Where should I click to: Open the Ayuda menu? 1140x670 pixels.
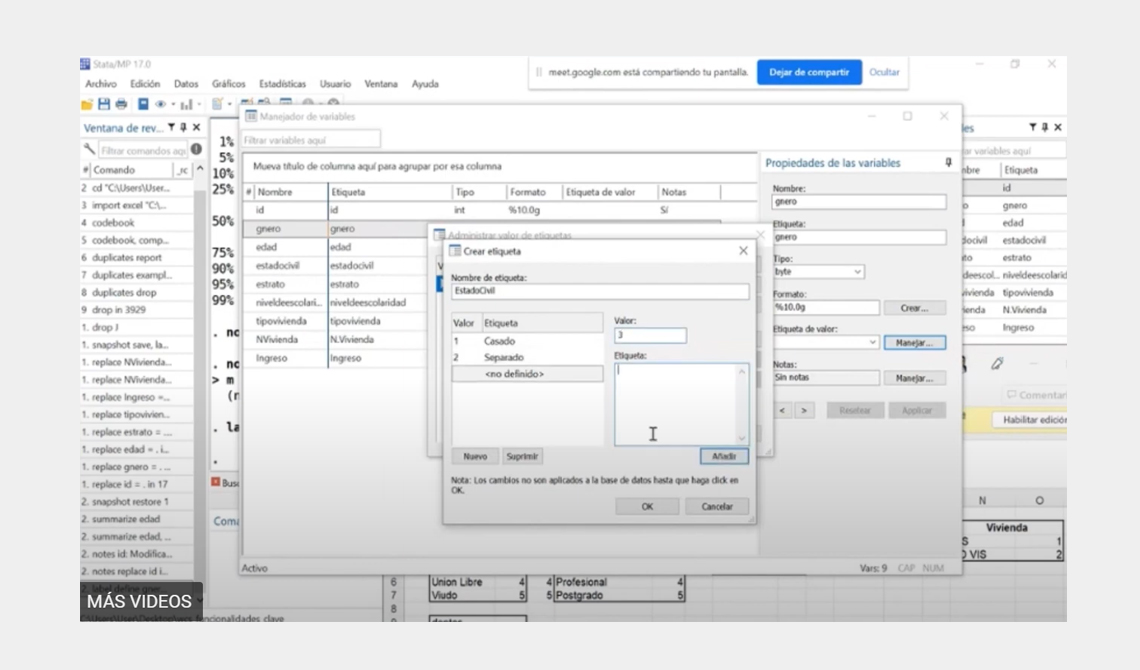425,84
